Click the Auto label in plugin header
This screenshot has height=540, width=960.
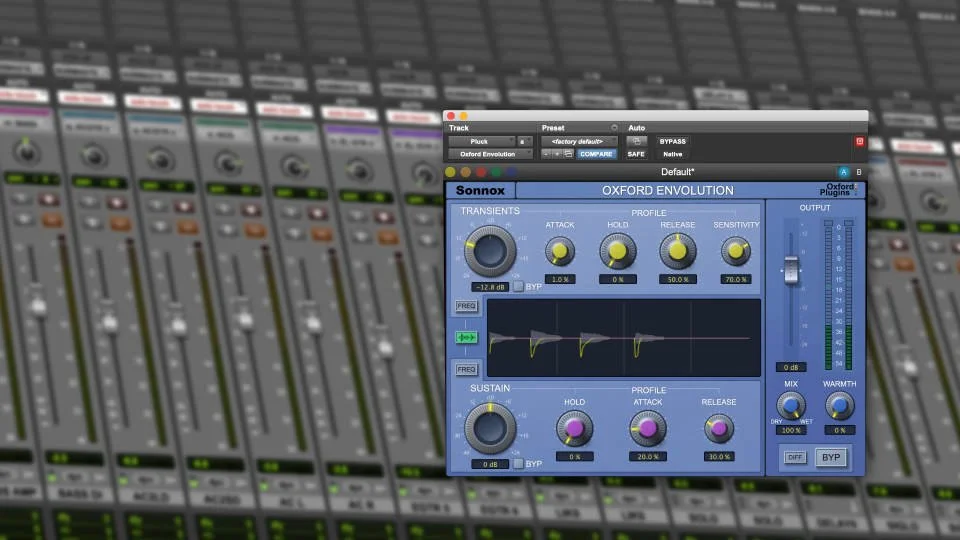click(x=636, y=128)
